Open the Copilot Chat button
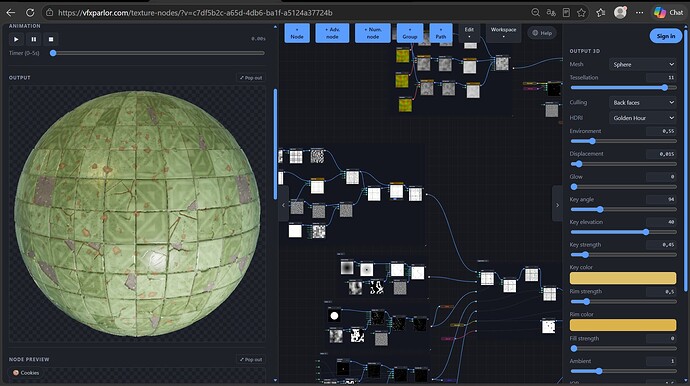Viewport: 690px width, 386px height. click(668, 12)
